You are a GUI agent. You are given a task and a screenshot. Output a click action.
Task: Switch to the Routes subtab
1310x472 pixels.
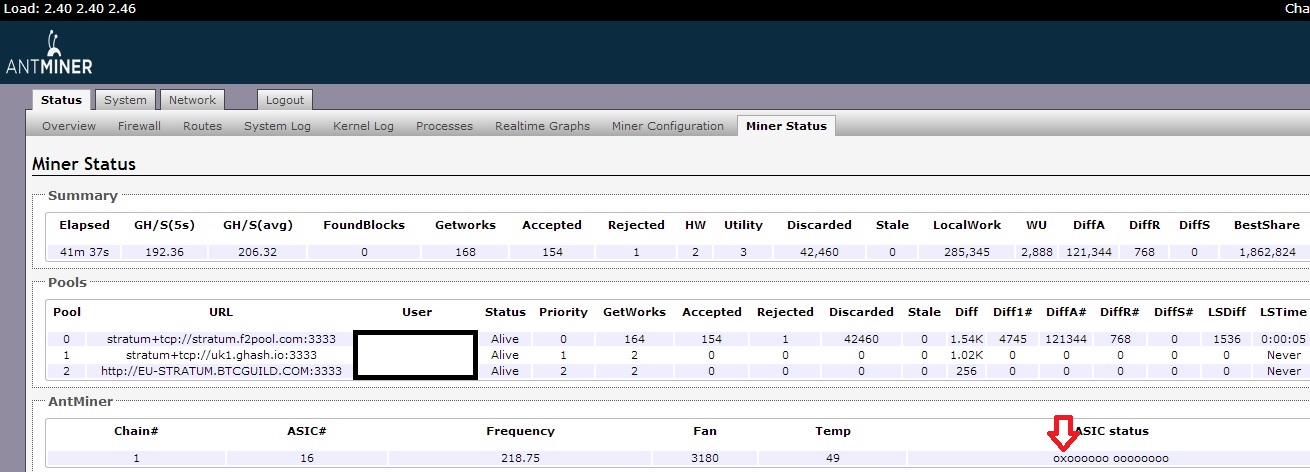tap(202, 126)
